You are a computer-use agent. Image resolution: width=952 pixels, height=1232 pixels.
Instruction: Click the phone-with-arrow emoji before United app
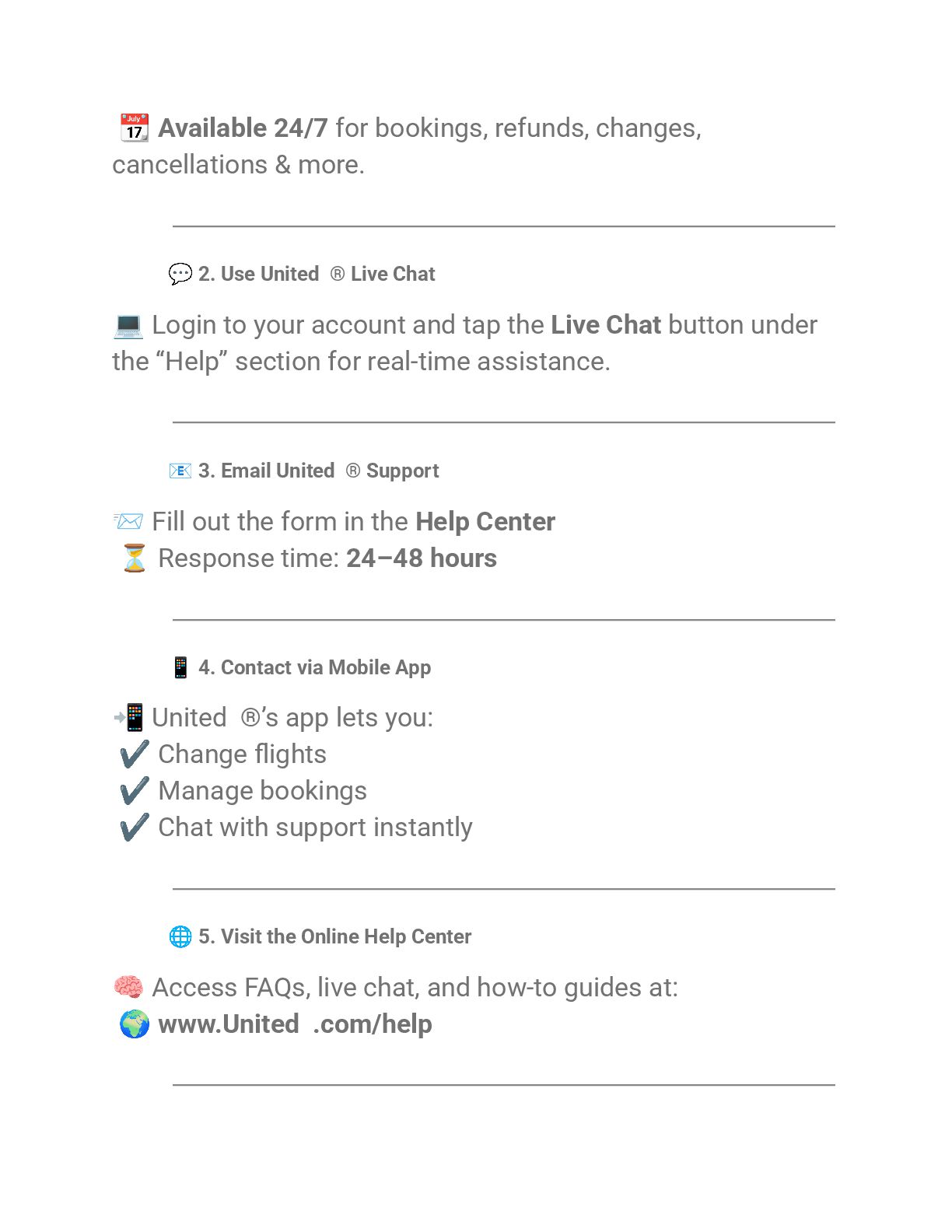(x=128, y=717)
